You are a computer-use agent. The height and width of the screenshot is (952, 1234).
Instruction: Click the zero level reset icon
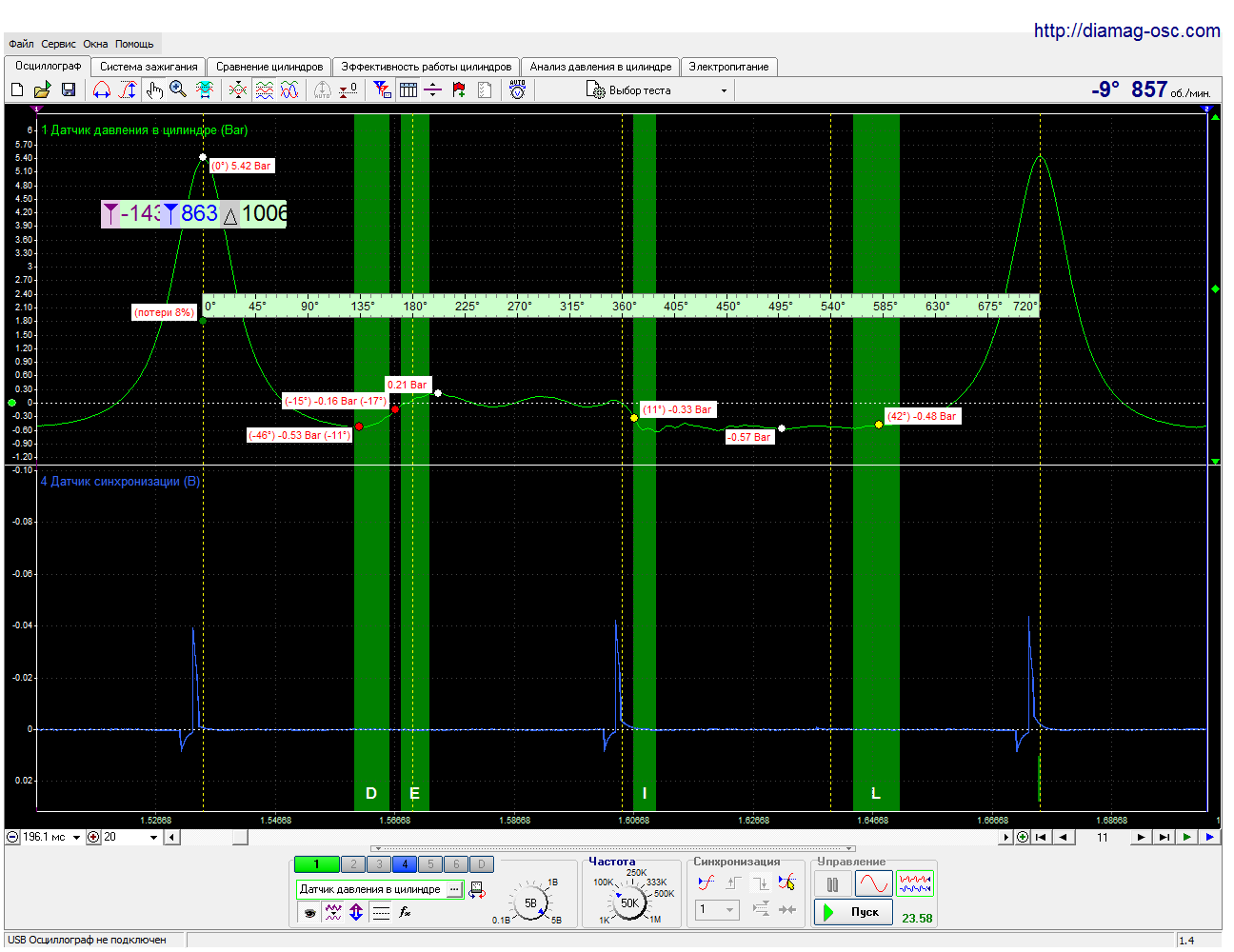(348, 89)
